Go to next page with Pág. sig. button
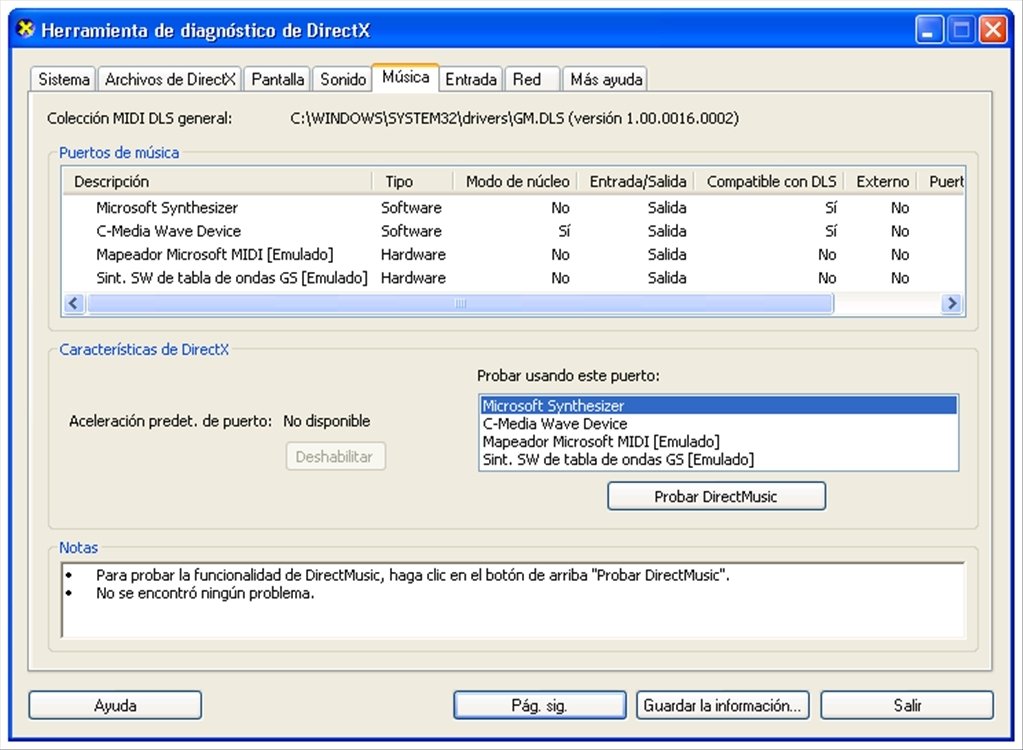This screenshot has width=1023, height=750. [540, 705]
